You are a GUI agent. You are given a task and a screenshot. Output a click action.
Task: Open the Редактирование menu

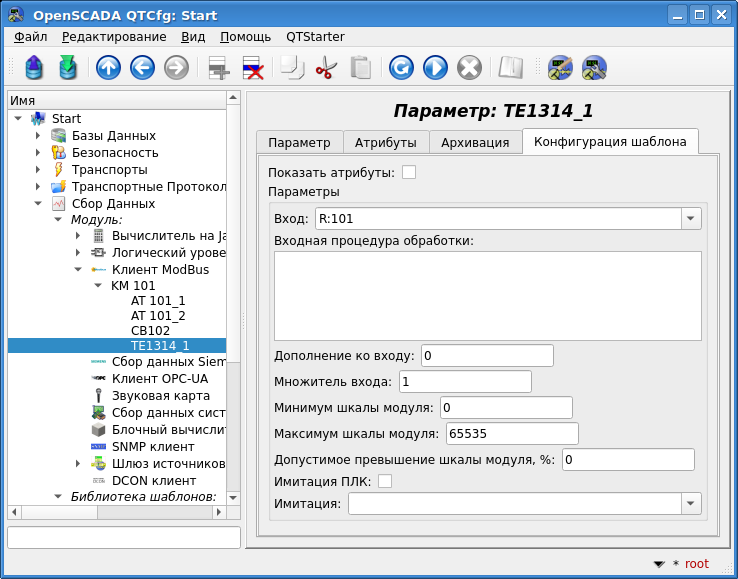115,37
